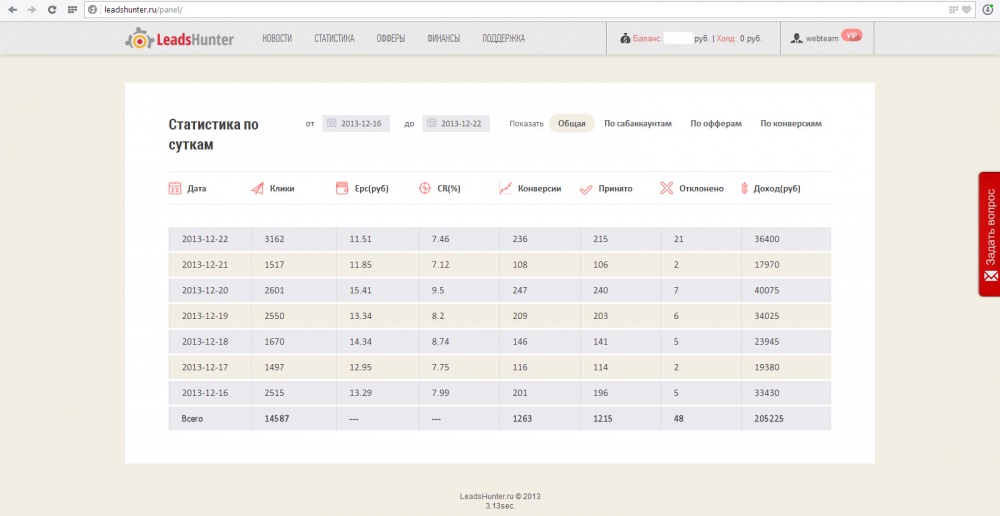Click the user profile silhouette icon

point(796,38)
